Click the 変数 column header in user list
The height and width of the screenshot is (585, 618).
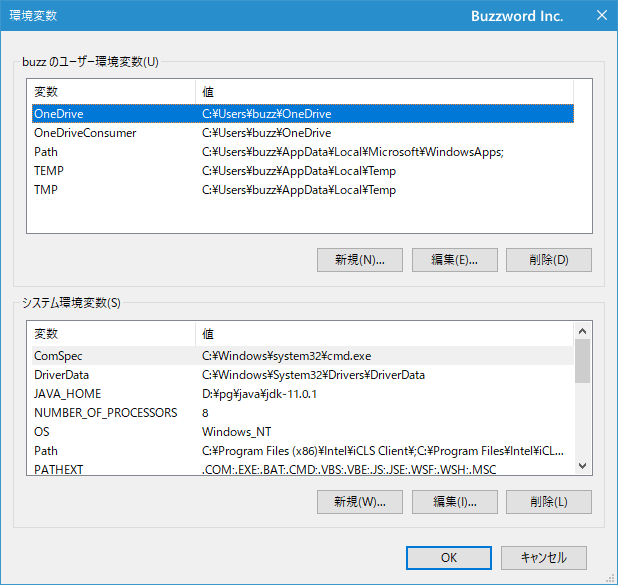coord(110,92)
